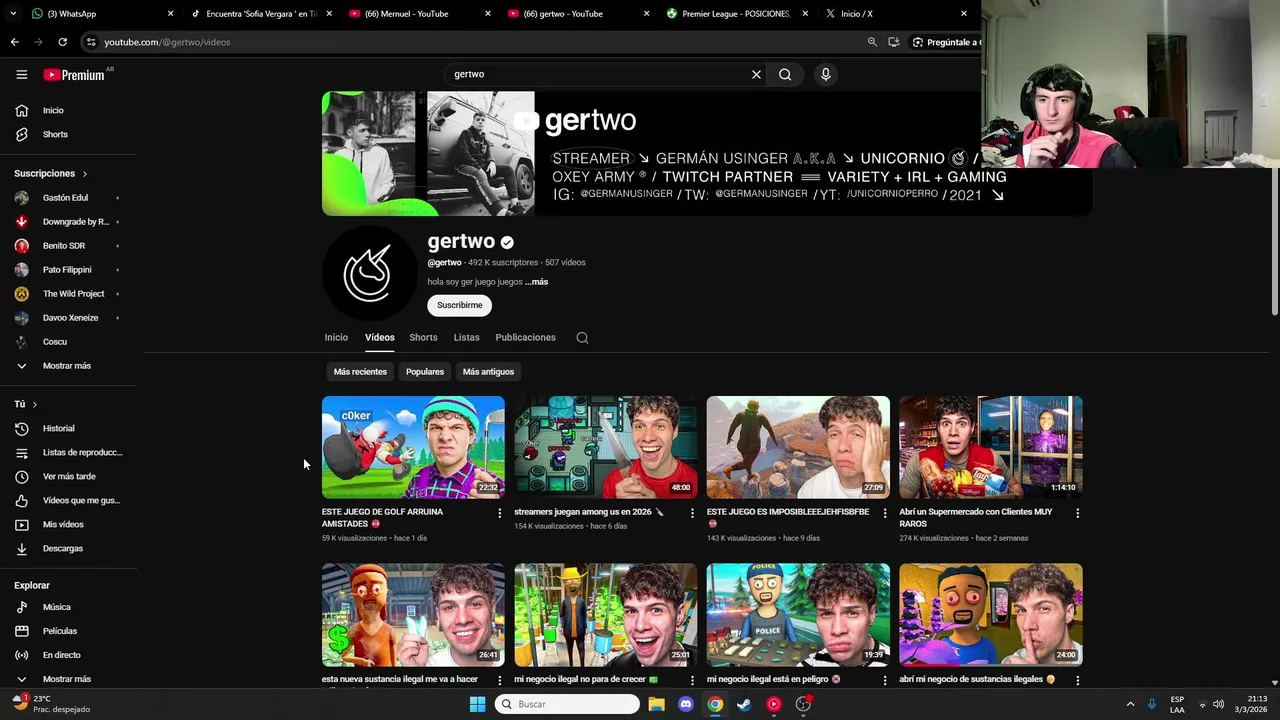Screen dimensions: 1280x720
Task: Expand the Tú section chevron
Action: (34, 404)
